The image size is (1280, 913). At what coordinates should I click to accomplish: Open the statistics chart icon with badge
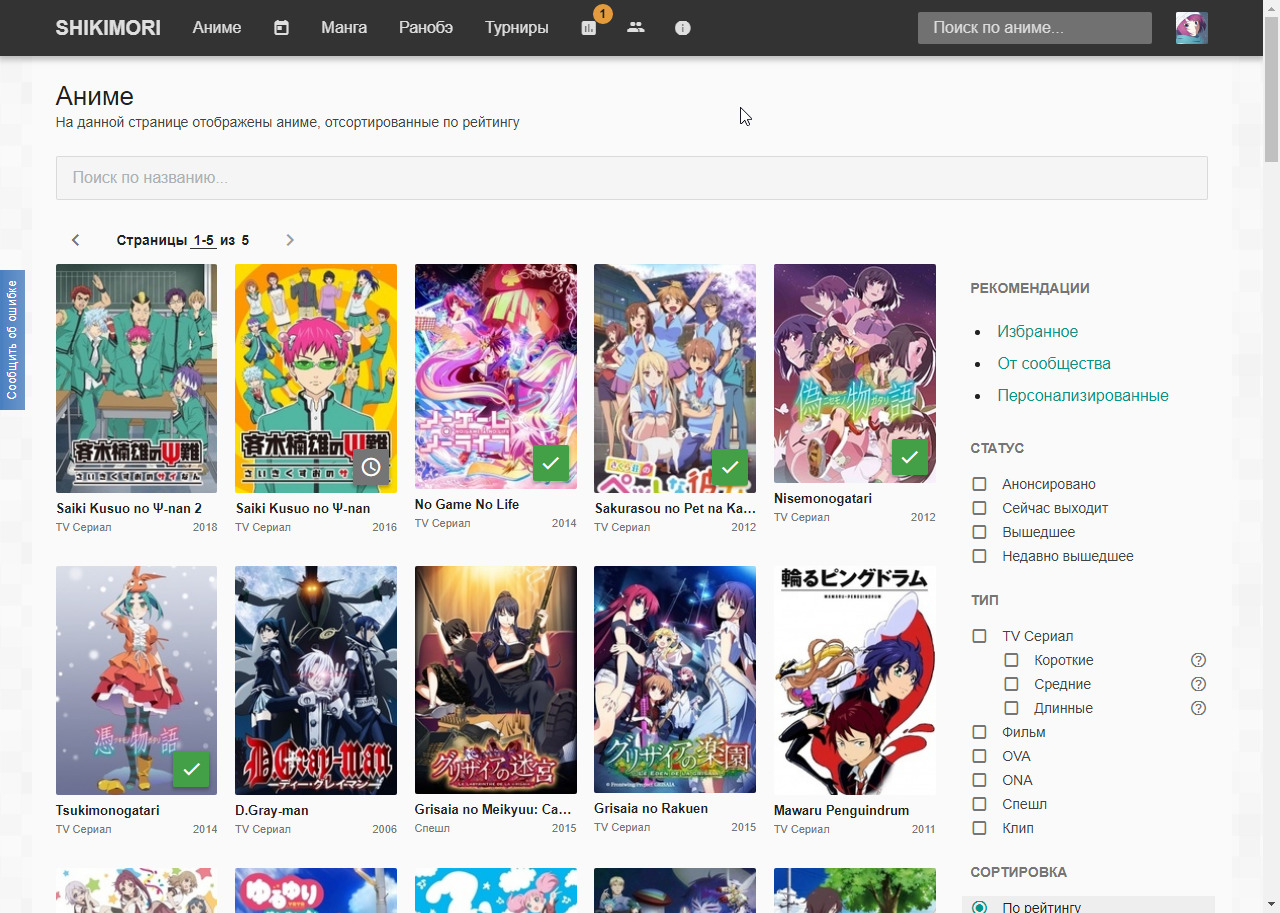pos(589,28)
